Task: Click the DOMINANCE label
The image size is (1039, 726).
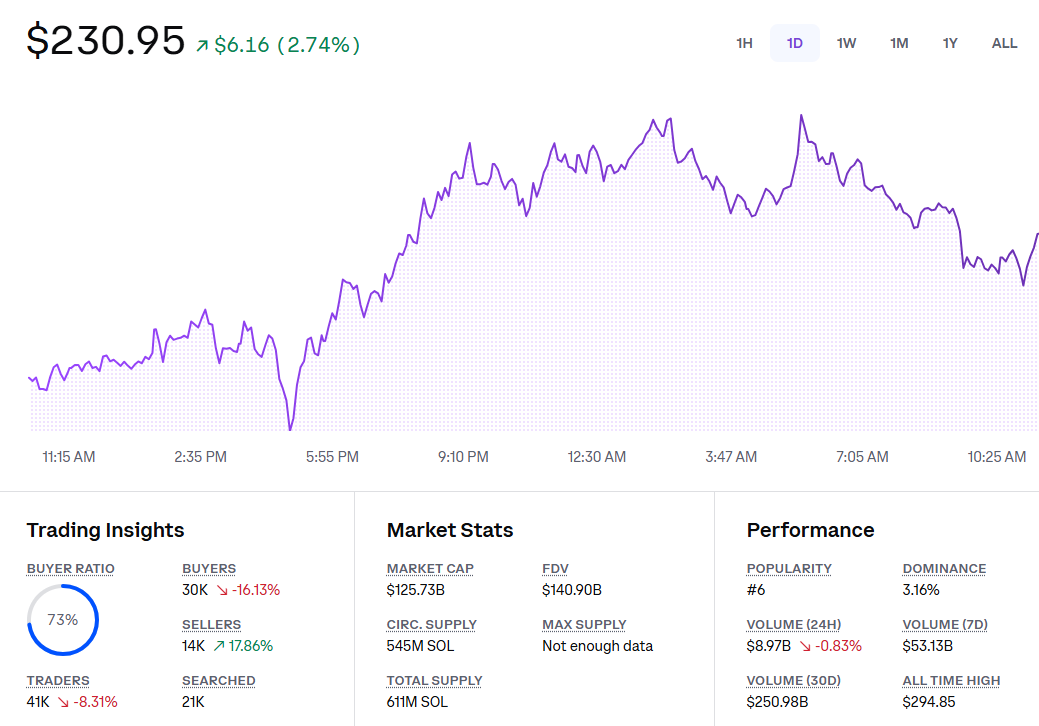Action: point(944,568)
